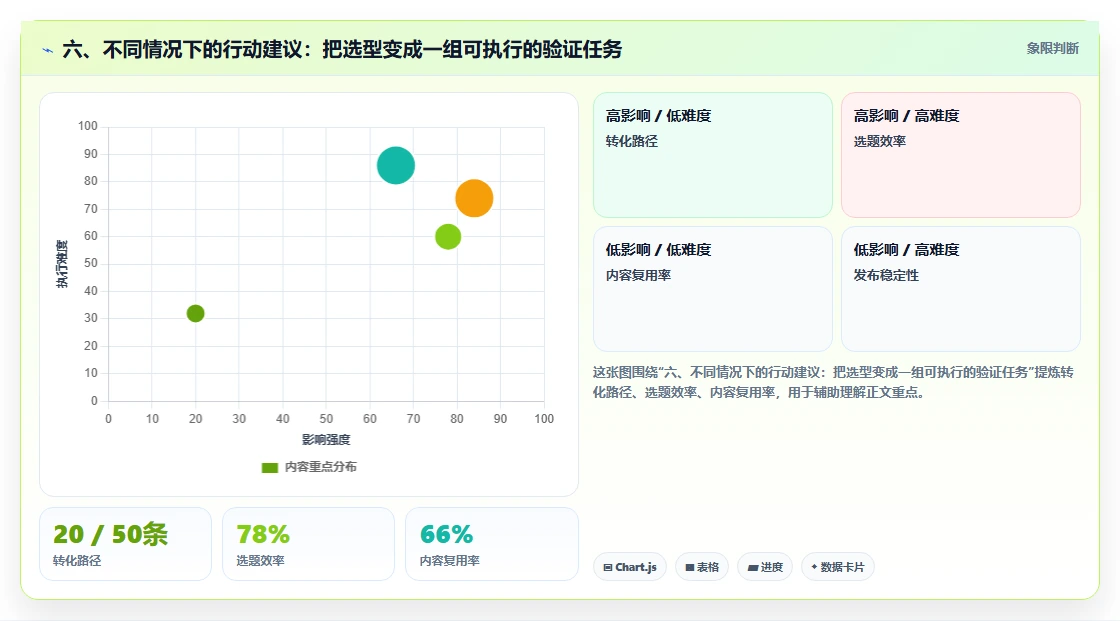Click the 象限判断 label in header
Image resolution: width=1120 pixels, height=621 pixels.
click(x=1052, y=49)
